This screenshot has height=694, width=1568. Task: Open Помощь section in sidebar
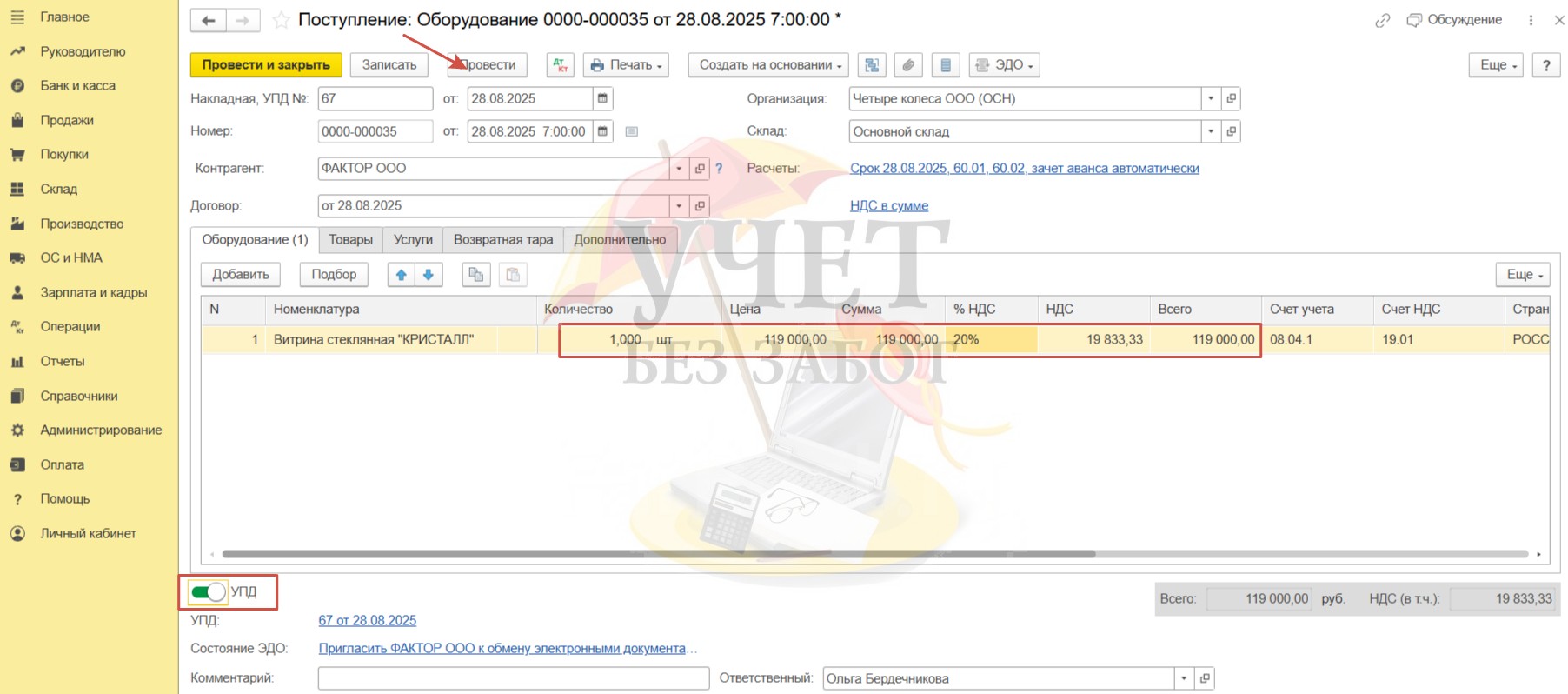[65, 498]
